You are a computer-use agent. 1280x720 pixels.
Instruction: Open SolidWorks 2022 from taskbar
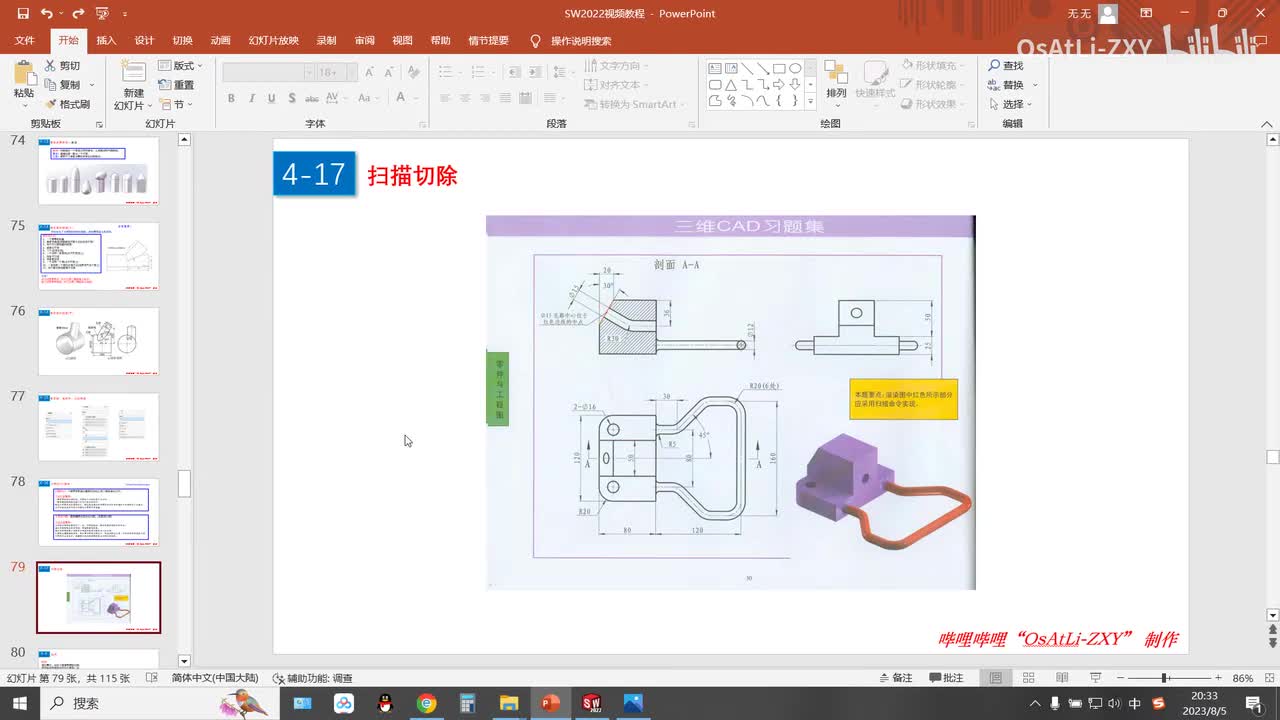(x=591, y=703)
